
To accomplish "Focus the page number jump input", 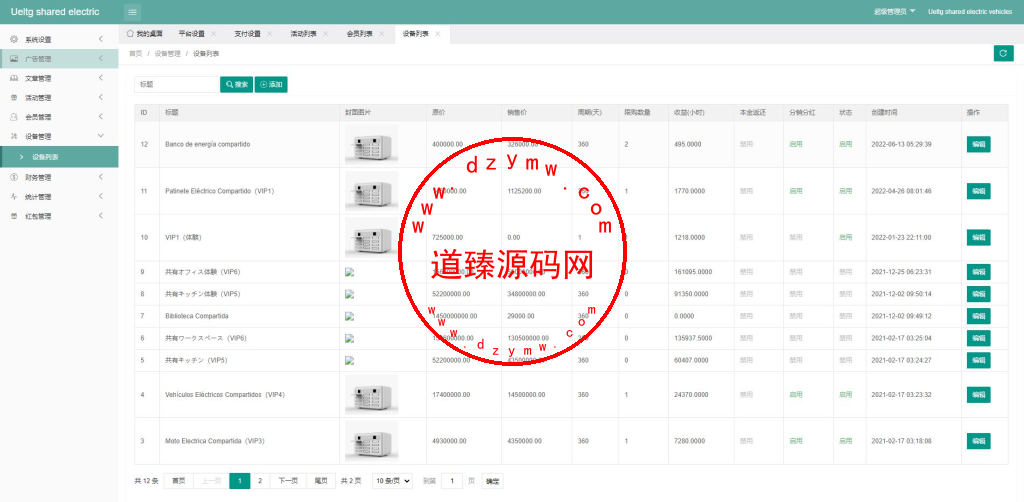I will click(452, 481).
